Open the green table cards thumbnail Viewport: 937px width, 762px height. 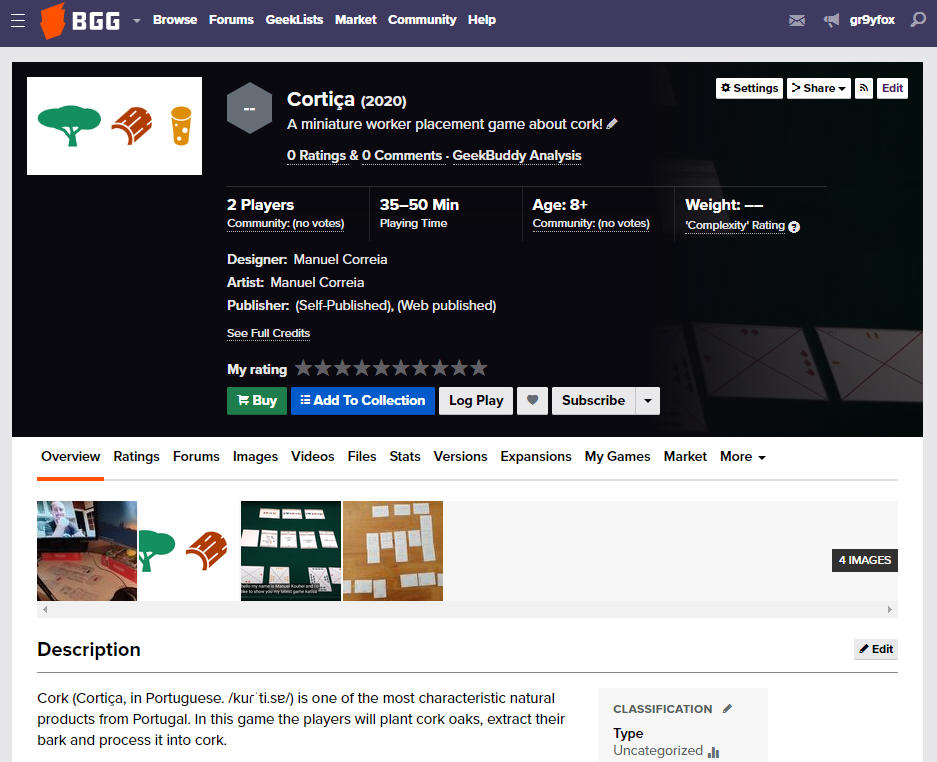coord(291,551)
